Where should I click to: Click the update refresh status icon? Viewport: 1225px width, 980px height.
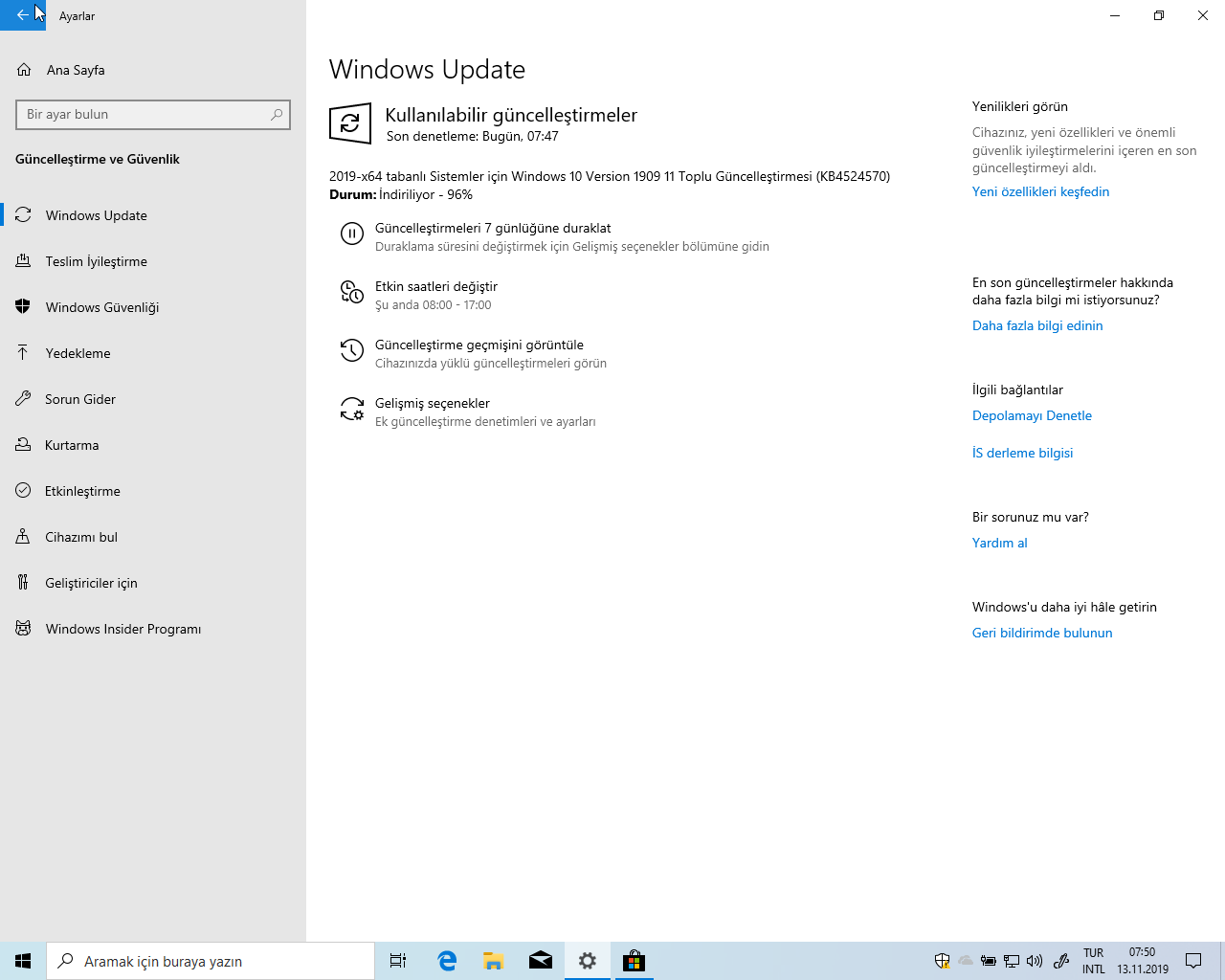[x=350, y=123]
